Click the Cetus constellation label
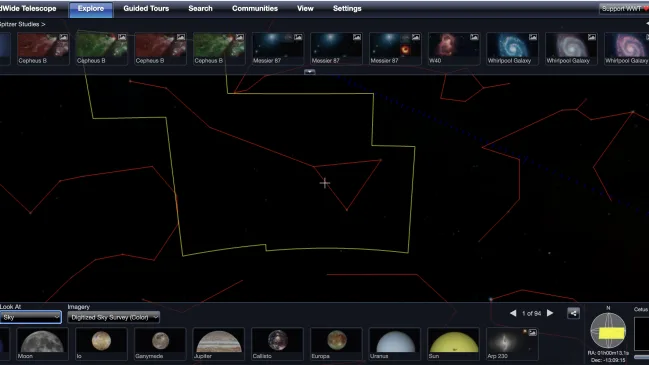649x365 pixels. [641, 310]
